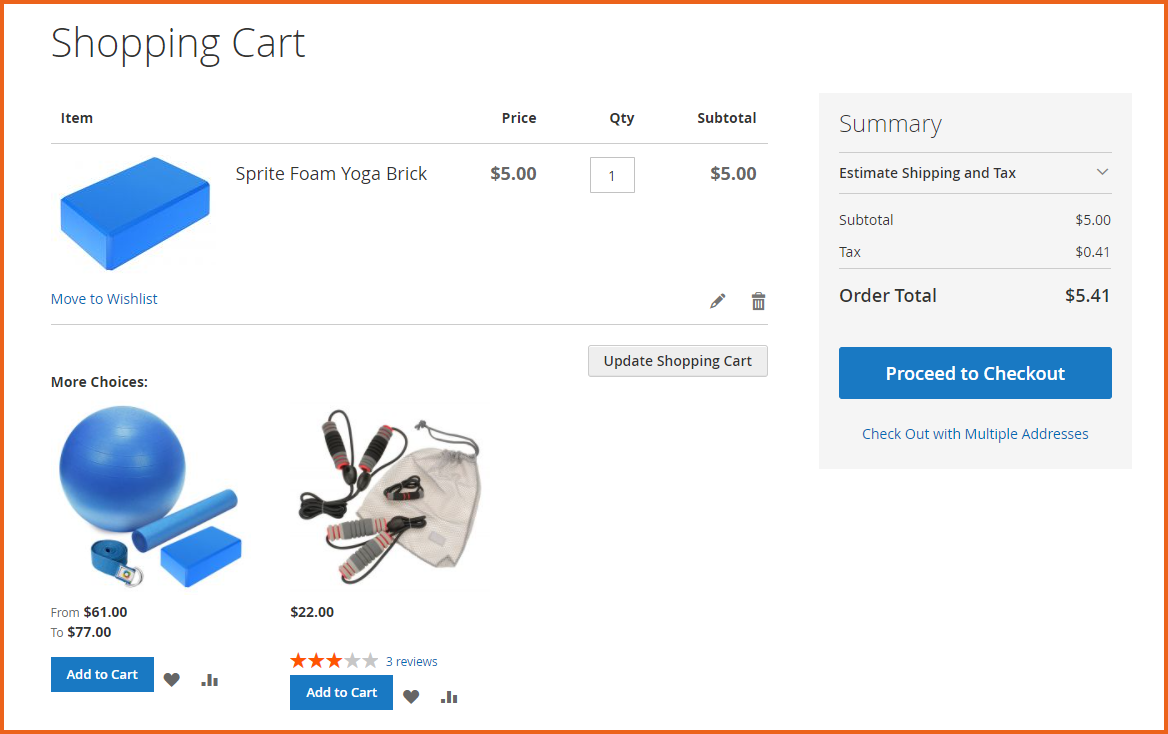Click the Move to Wishlist link
The width and height of the screenshot is (1168, 734).
[103, 298]
